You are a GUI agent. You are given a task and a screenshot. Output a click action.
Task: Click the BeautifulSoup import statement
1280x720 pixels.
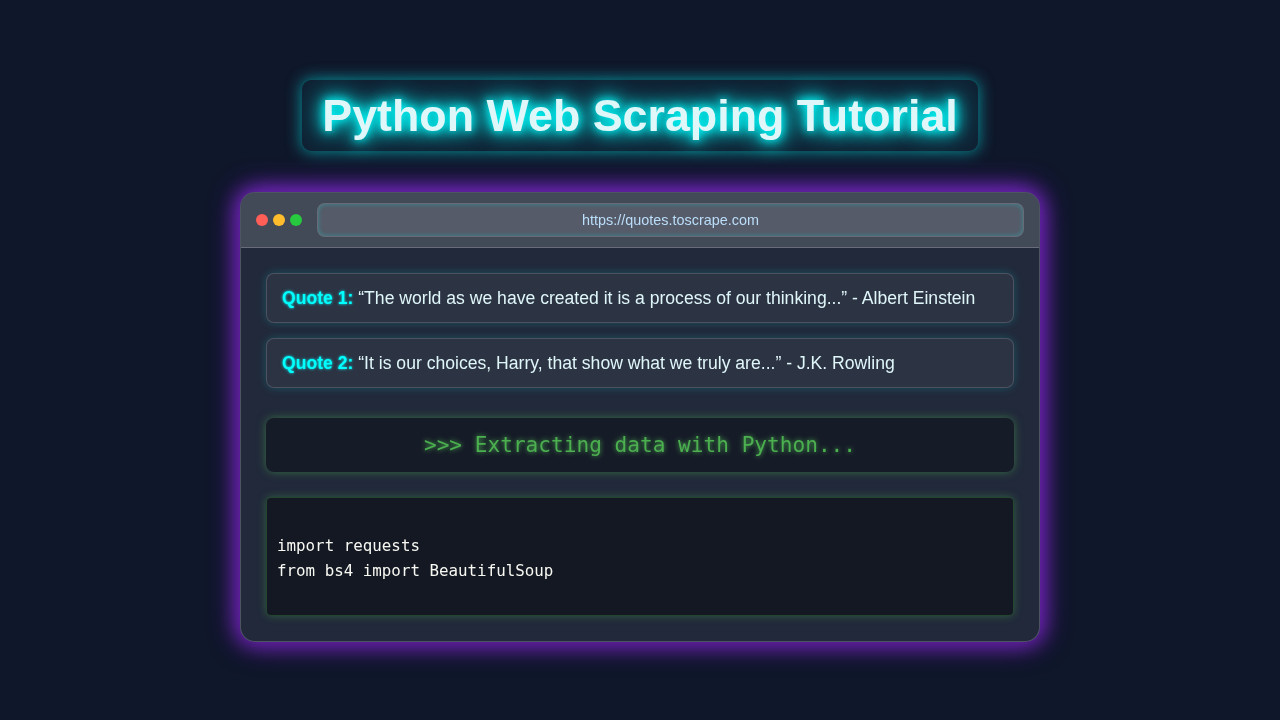click(x=415, y=570)
